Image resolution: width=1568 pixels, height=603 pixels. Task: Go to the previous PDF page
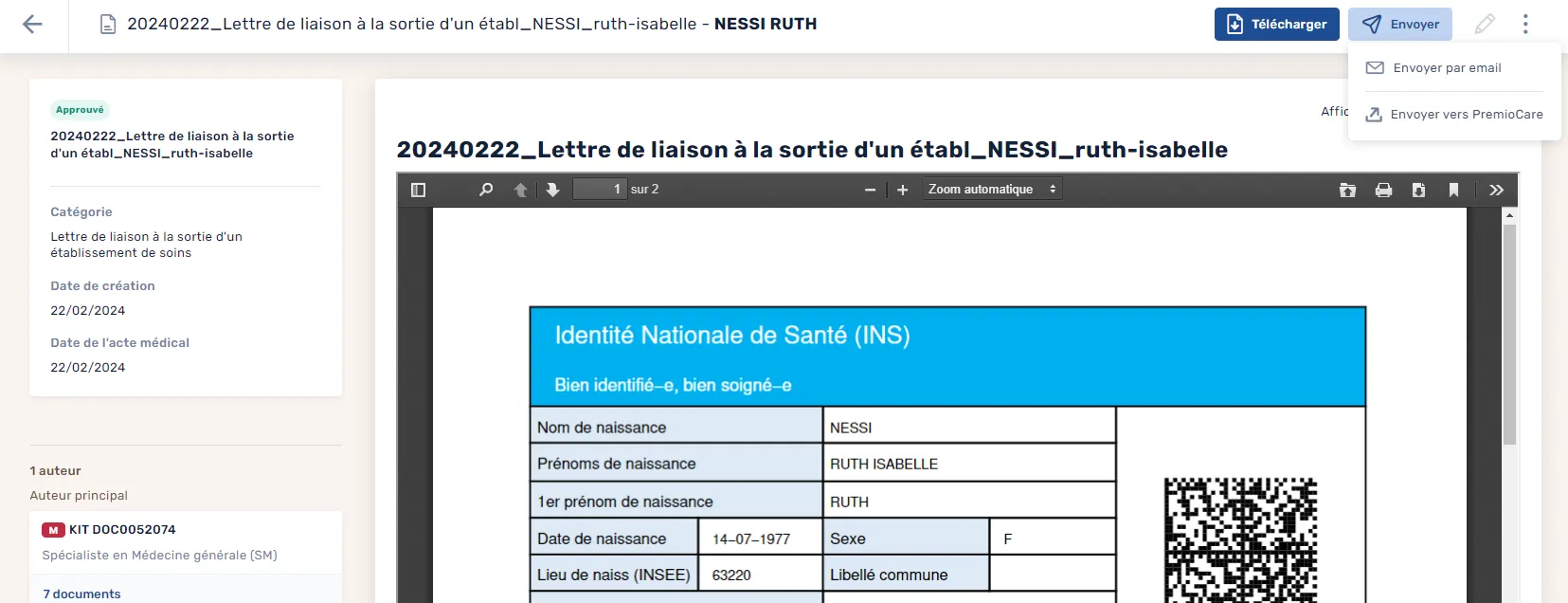pyautogui.click(x=520, y=190)
